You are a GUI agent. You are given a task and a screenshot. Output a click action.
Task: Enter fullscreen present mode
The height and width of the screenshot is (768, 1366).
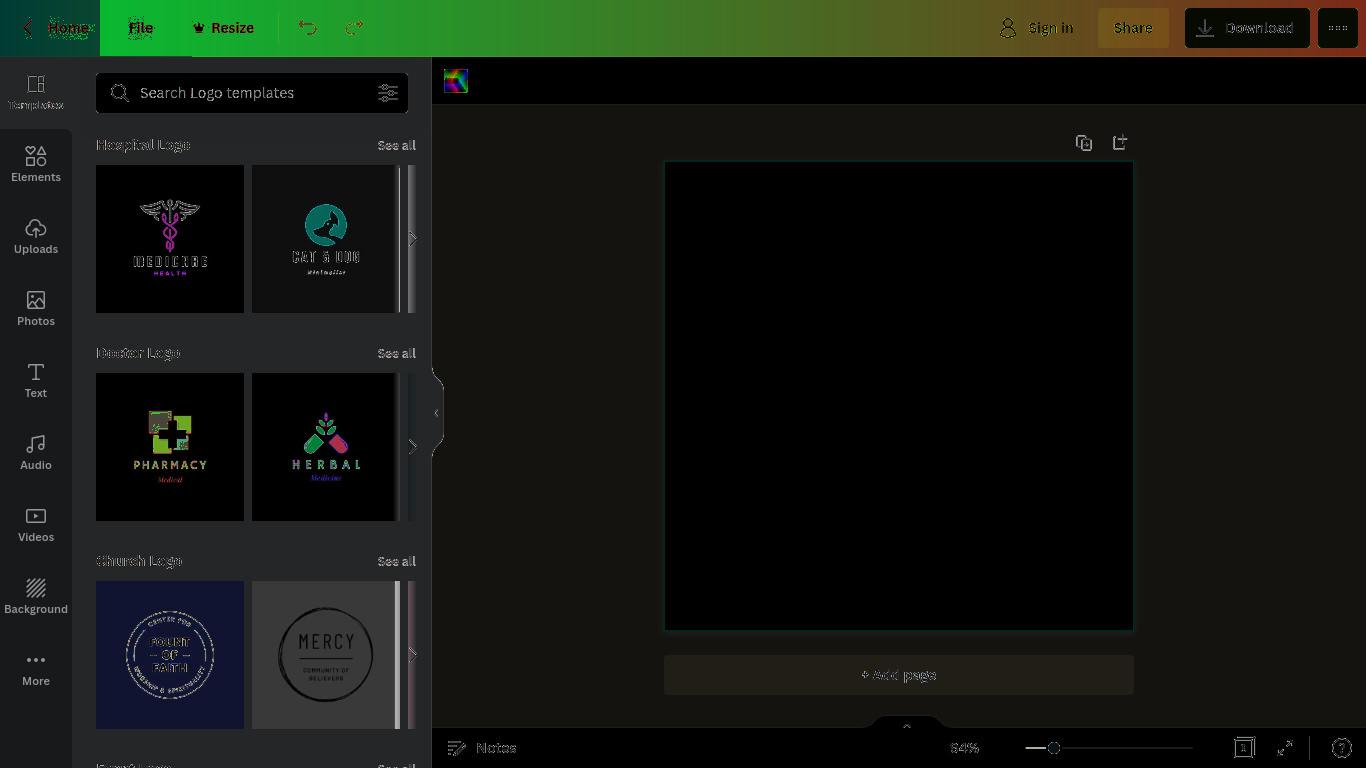pos(1286,748)
